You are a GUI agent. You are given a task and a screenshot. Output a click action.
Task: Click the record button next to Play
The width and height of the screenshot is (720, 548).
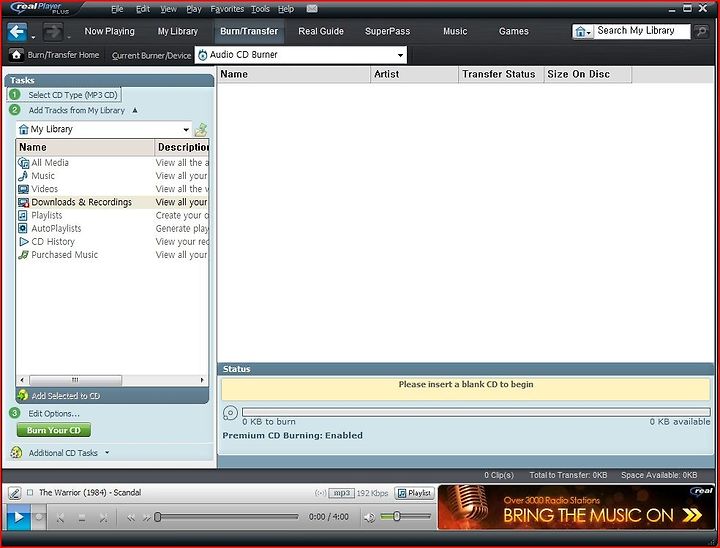click(39, 517)
